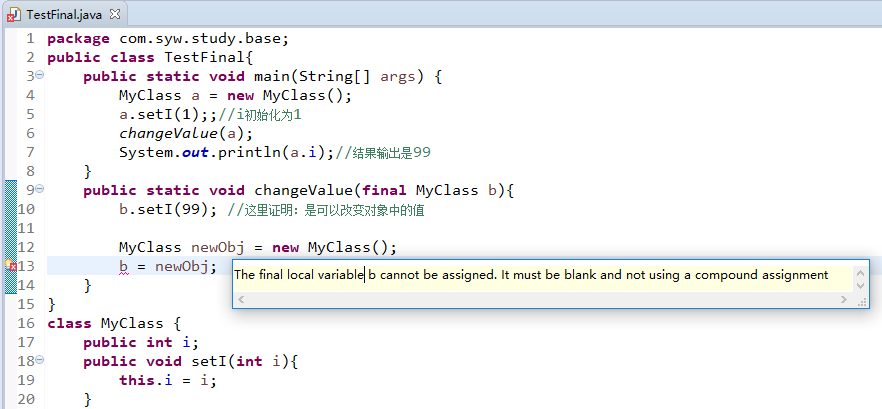Image resolution: width=882 pixels, height=409 pixels.
Task: Click the 'final' keyword in changeValue signature
Action: pos(384,191)
